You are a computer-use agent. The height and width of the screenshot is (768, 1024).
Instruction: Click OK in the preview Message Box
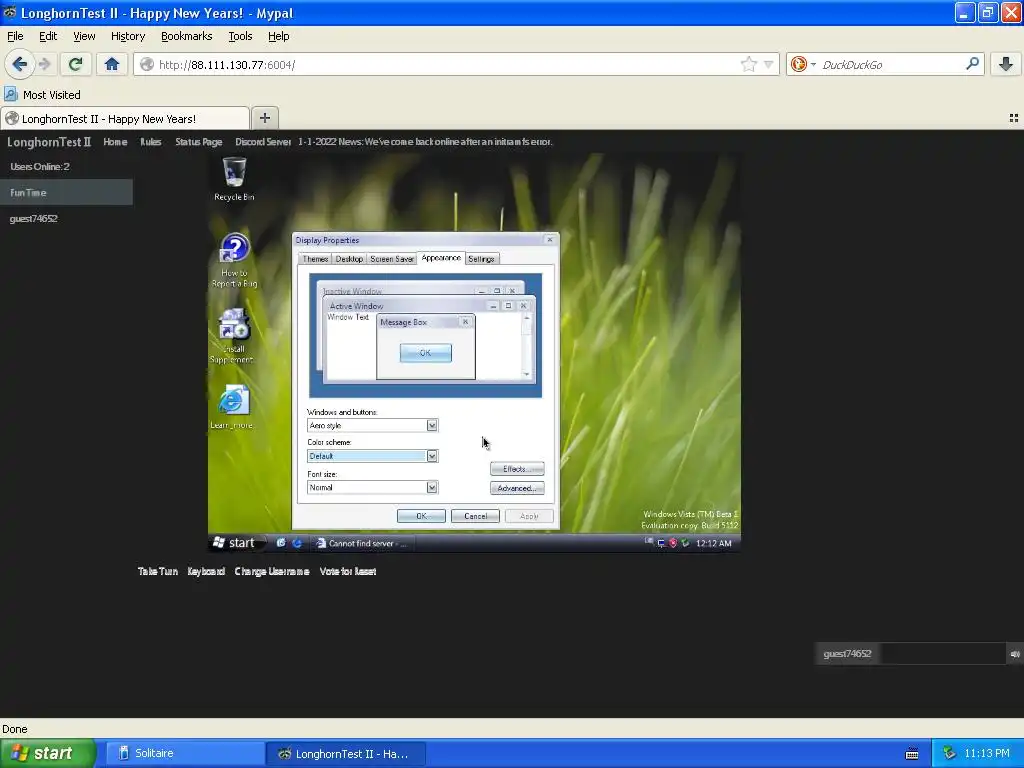[425, 353]
